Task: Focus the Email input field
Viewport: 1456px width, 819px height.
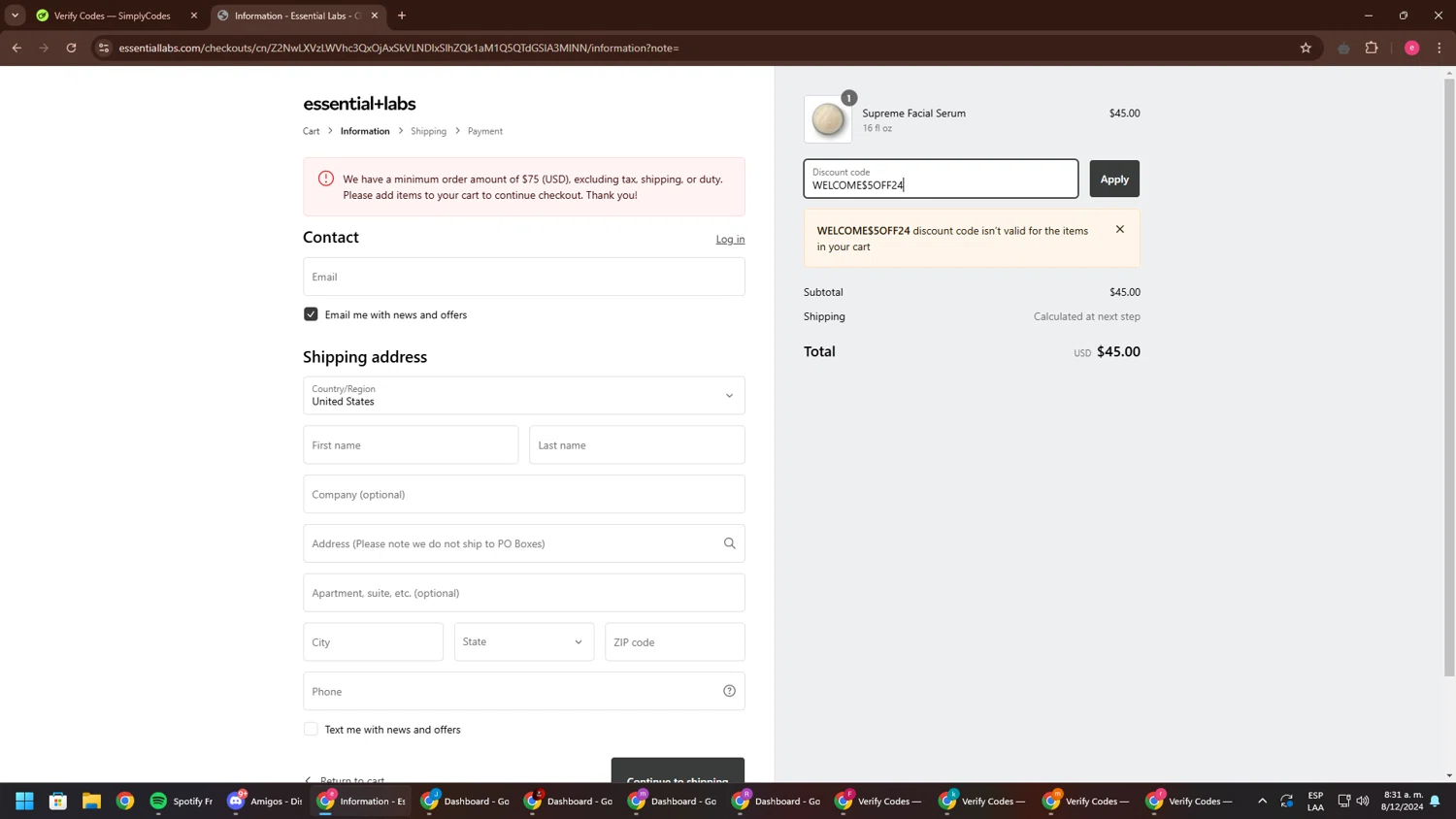Action: (x=524, y=277)
